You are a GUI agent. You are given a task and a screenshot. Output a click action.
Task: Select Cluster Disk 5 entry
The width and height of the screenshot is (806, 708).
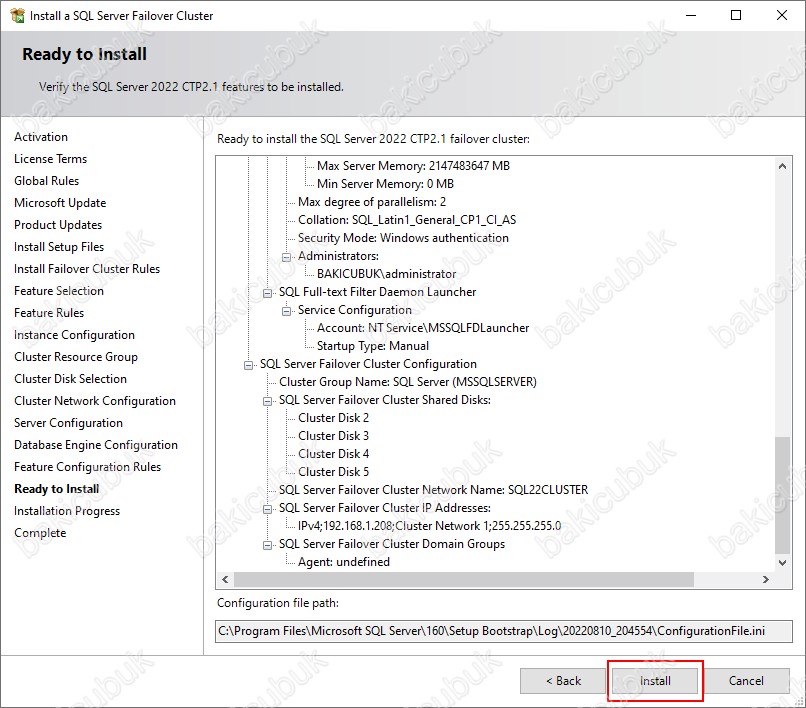coord(333,472)
